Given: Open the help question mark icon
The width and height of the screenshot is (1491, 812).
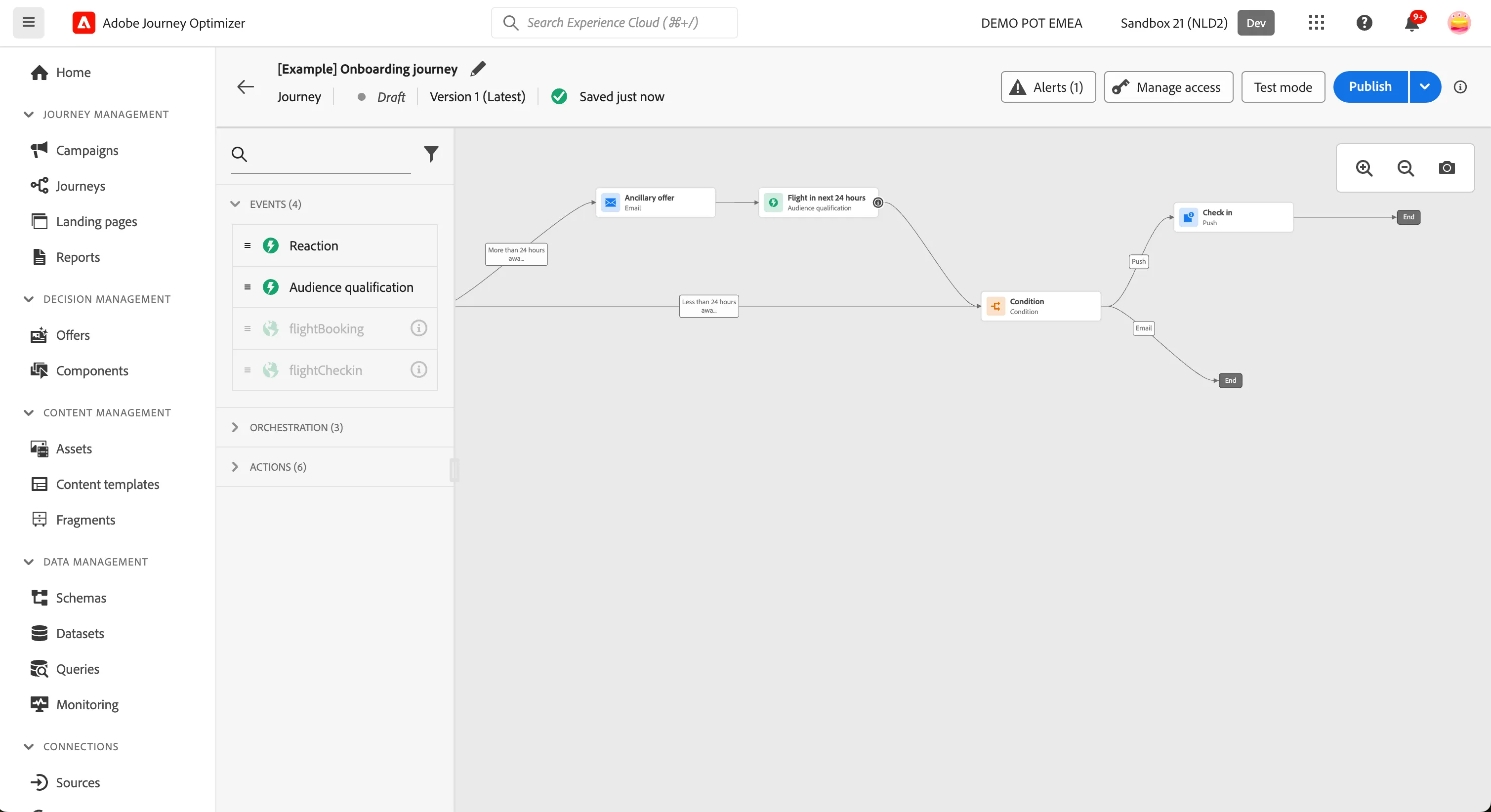Looking at the screenshot, I should click(x=1364, y=23).
